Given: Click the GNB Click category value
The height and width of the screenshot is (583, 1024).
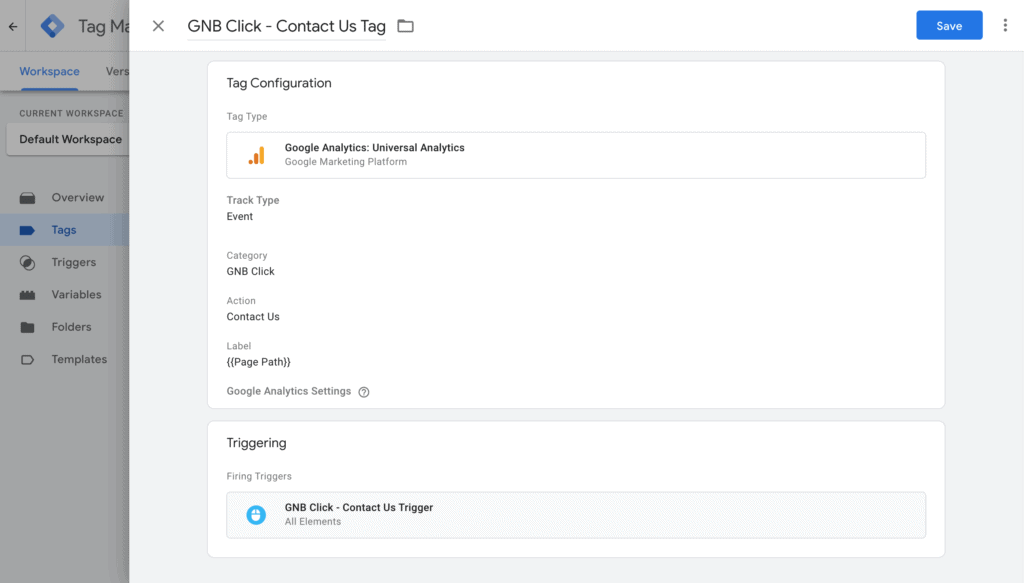Looking at the screenshot, I should (250, 272).
